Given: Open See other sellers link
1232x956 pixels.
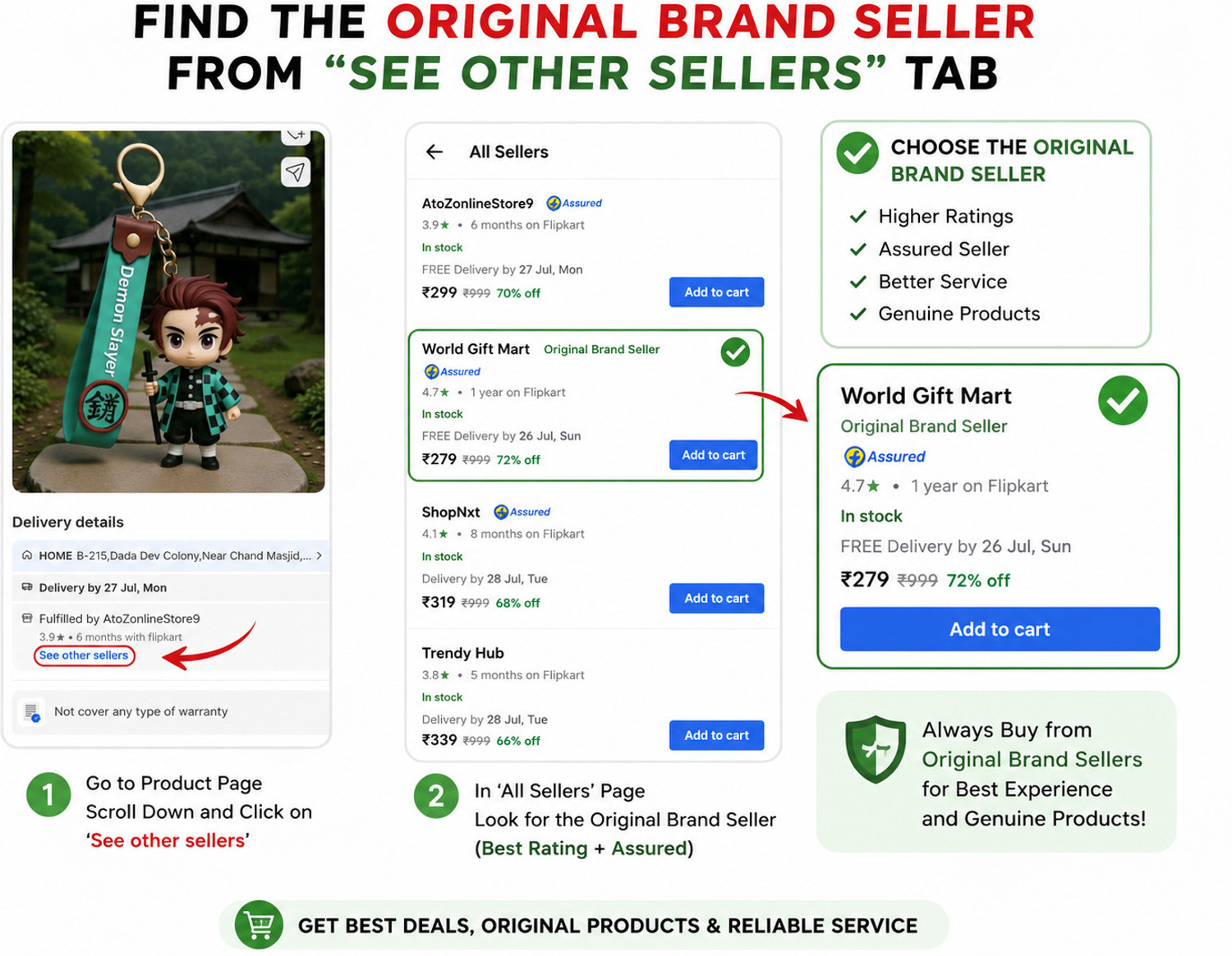Looking at the screenshot, I should click(84, 655).
